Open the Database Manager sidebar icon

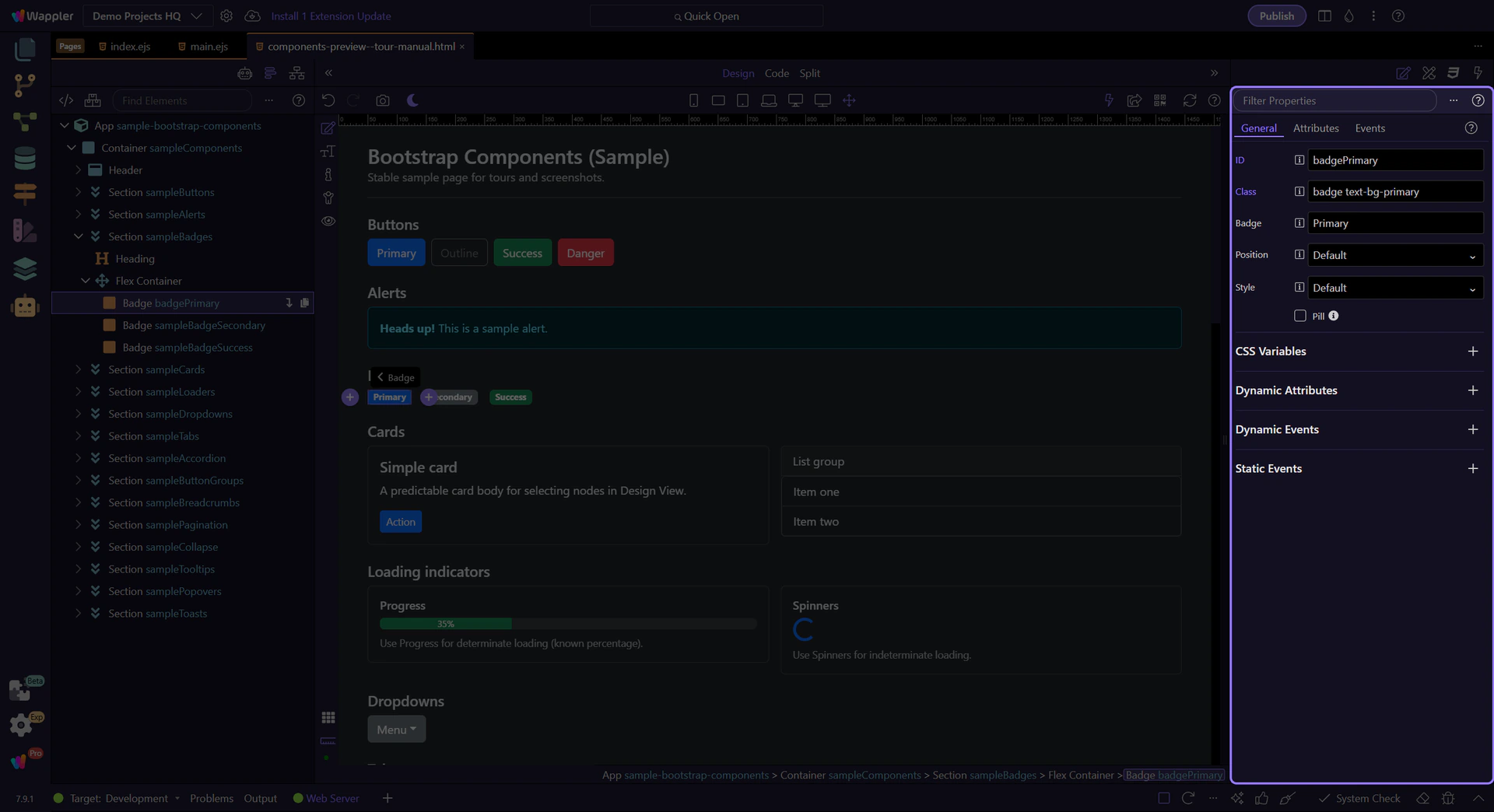[x=25, y=159]
